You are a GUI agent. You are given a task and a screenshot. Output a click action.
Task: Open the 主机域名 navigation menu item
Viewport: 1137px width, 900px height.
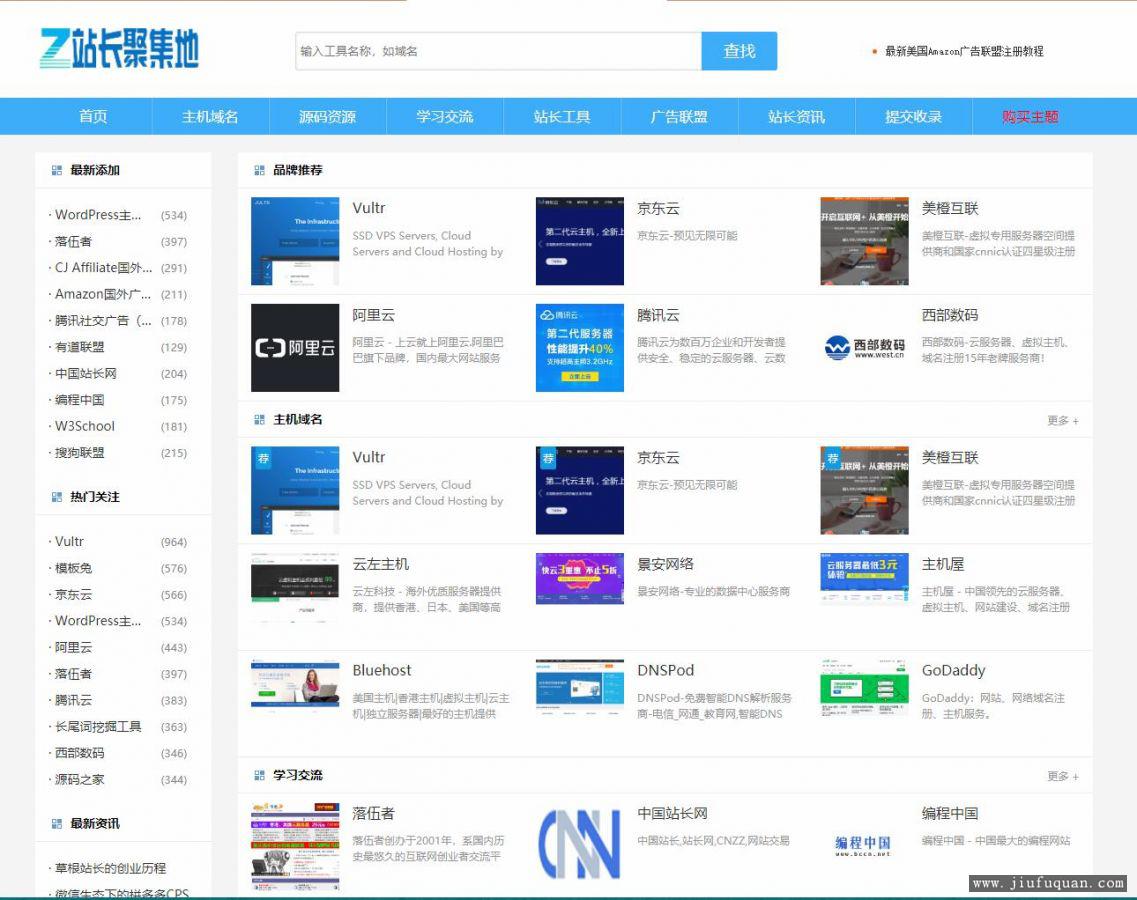click(x=210, y=117)
